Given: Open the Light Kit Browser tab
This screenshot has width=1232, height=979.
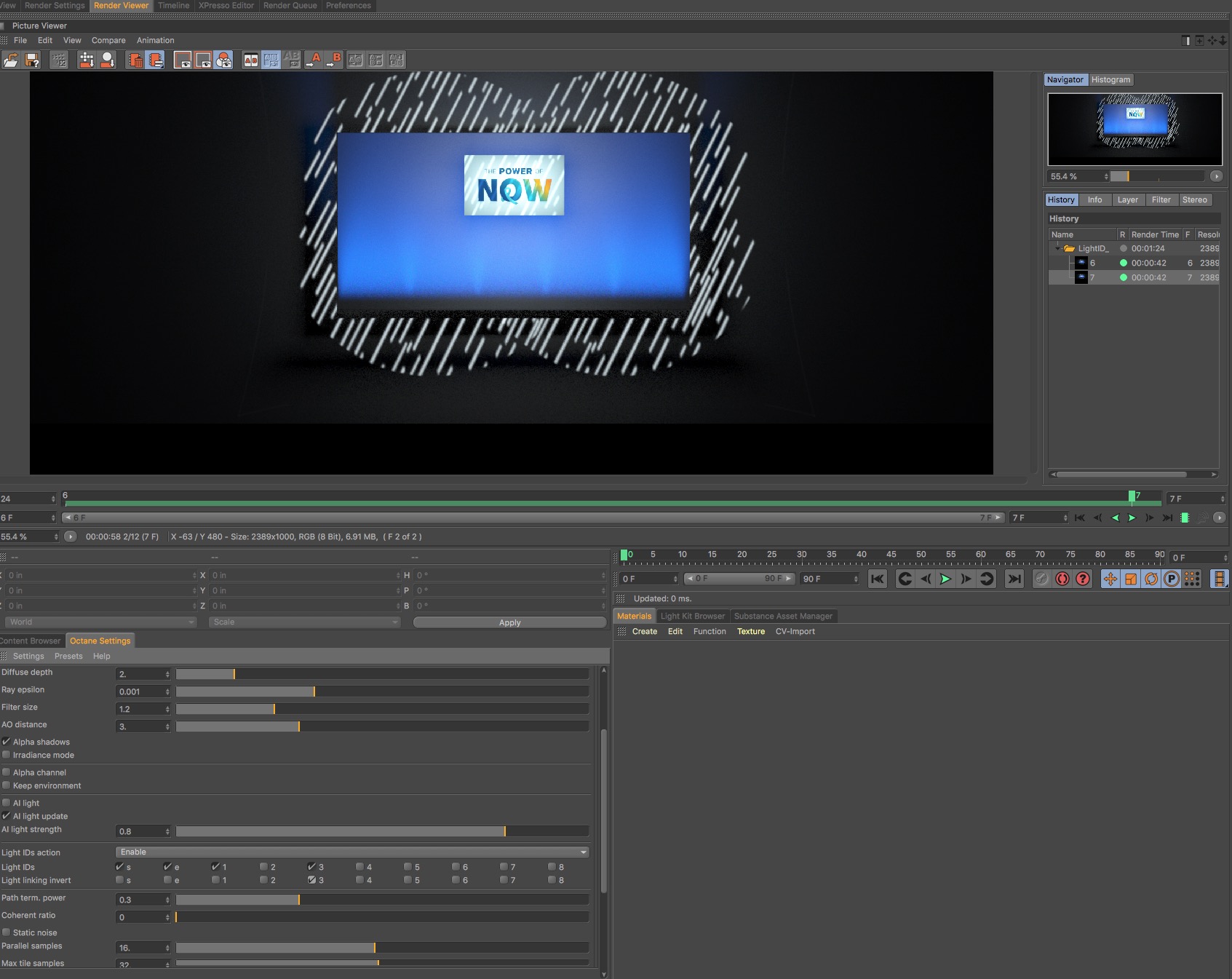Looking at the screenshot, I should pos(693,617).
